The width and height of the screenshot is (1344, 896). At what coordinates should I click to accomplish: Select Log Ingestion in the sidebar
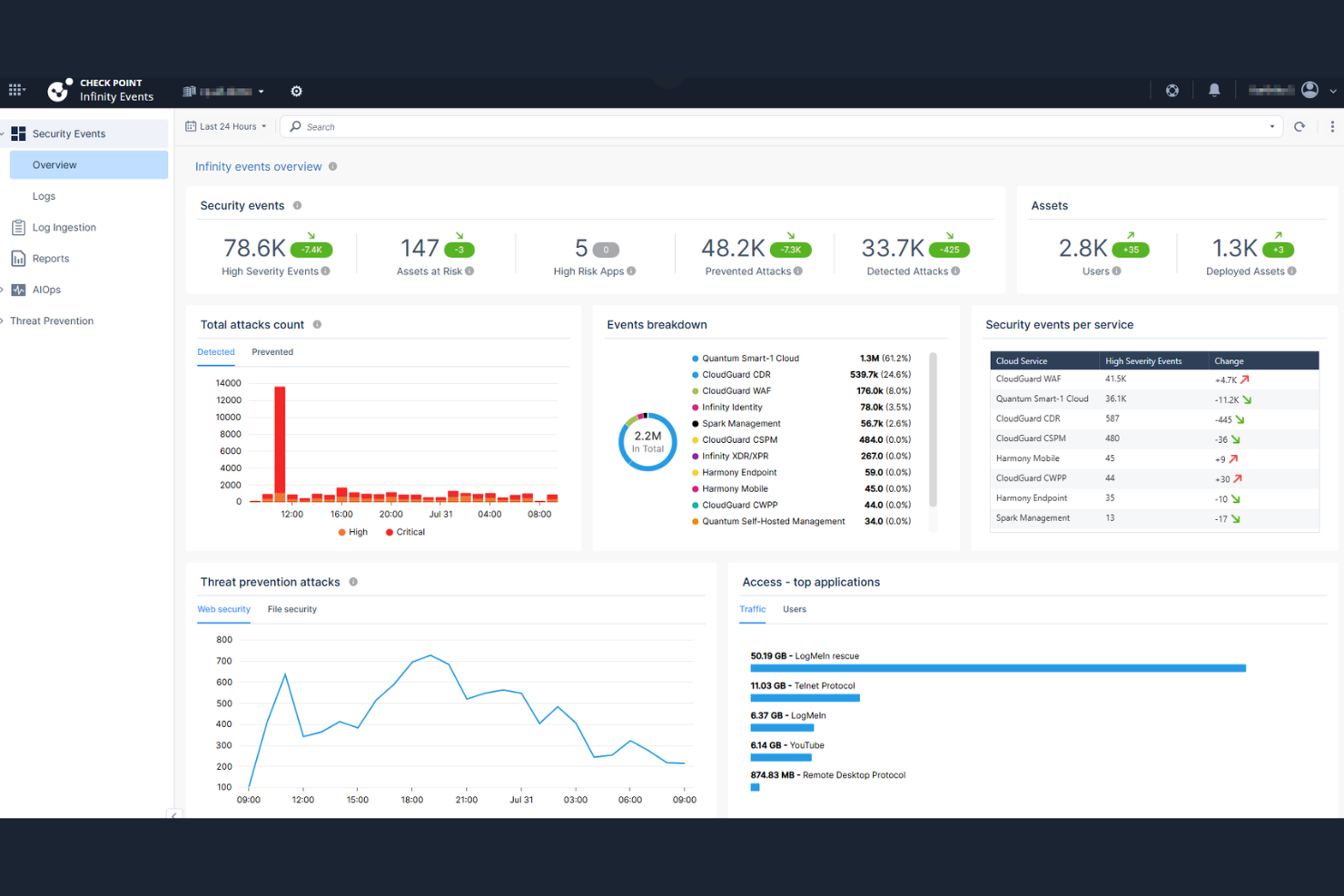64,227
